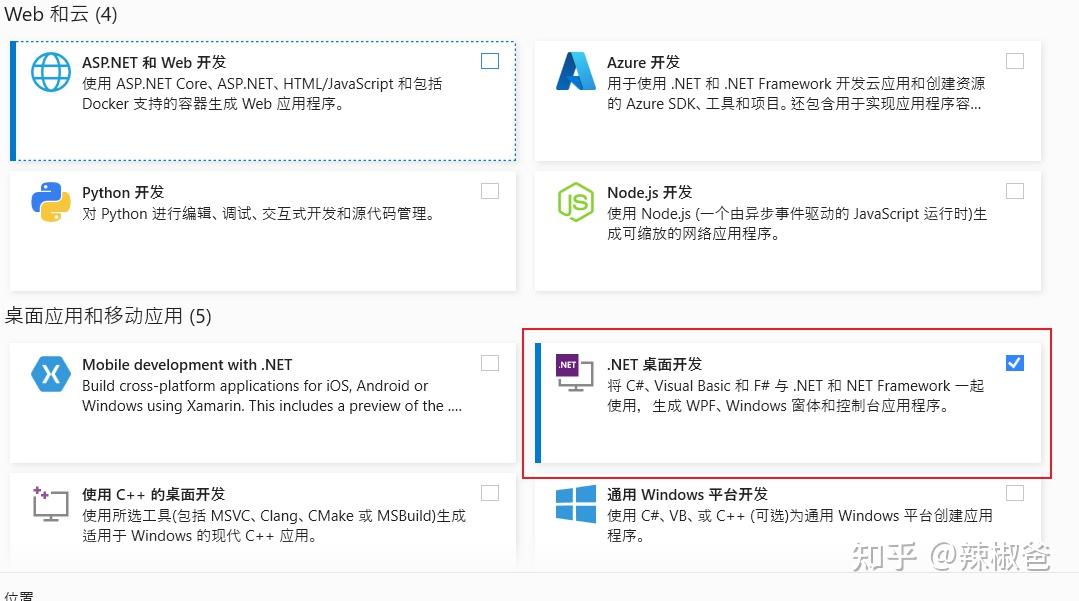The width and height of the screenshot is (1079, 601).
Task: Click the Azure development logo icon
Action: point(575,72)
